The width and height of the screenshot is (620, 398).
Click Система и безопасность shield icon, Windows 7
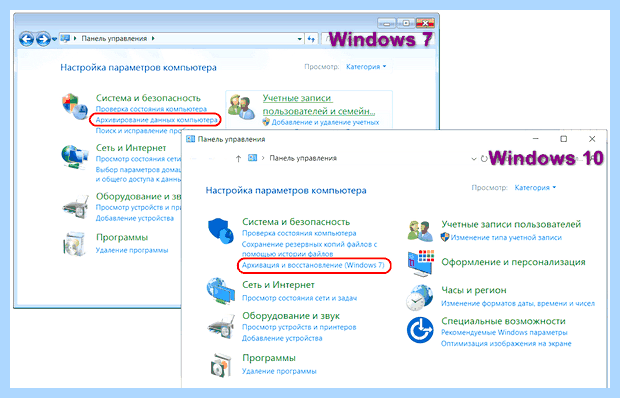click(75, 106)
